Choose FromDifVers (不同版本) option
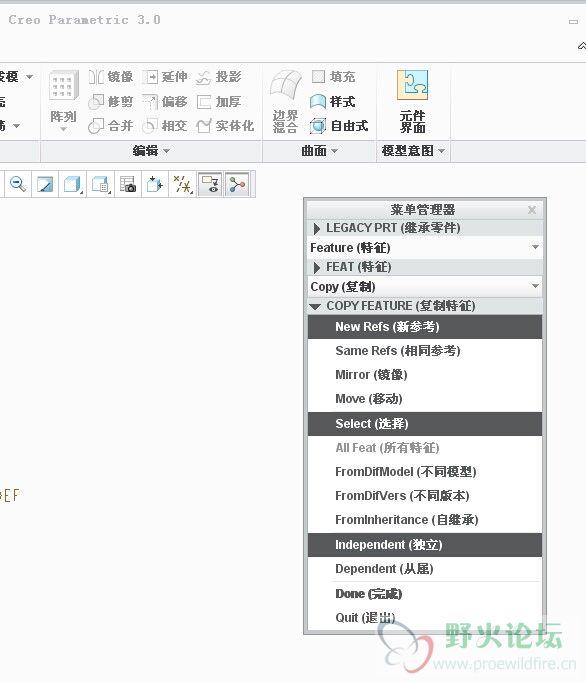 coord(425,496)
